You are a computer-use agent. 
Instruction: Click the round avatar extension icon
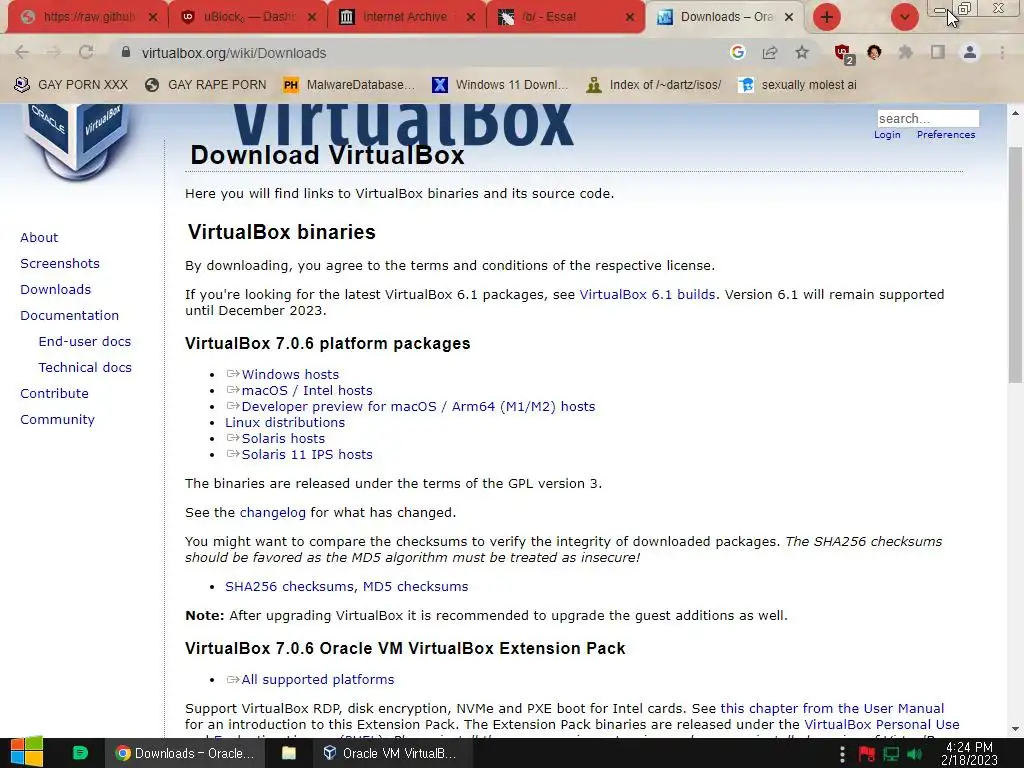tap(874, 53)
